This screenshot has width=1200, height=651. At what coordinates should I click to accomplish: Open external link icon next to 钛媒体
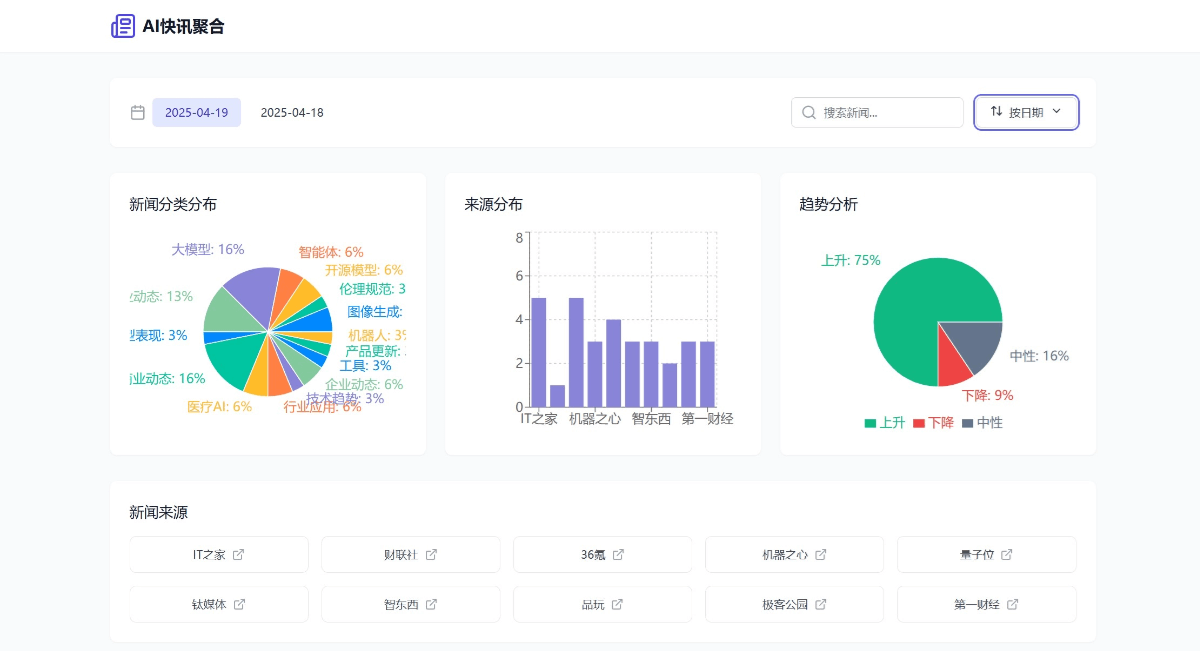(x=239, y=604)
